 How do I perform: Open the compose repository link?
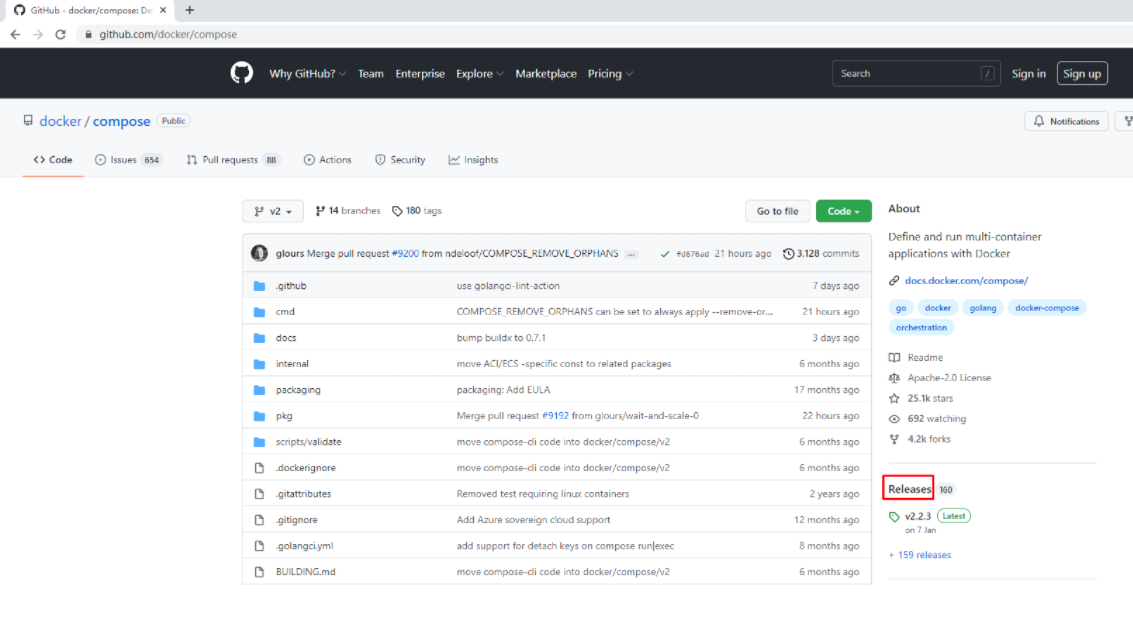(x=121, y=121)
